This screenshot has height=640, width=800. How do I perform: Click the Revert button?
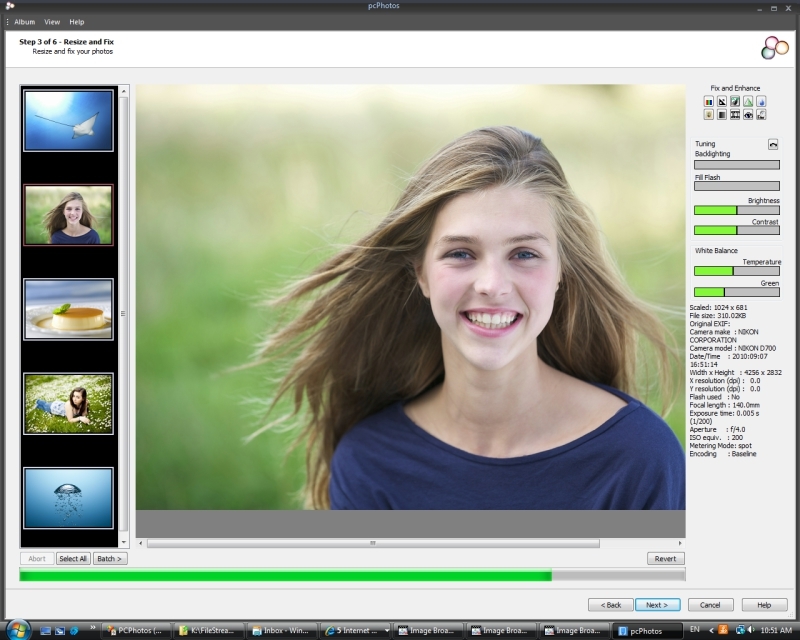point(665,559)
